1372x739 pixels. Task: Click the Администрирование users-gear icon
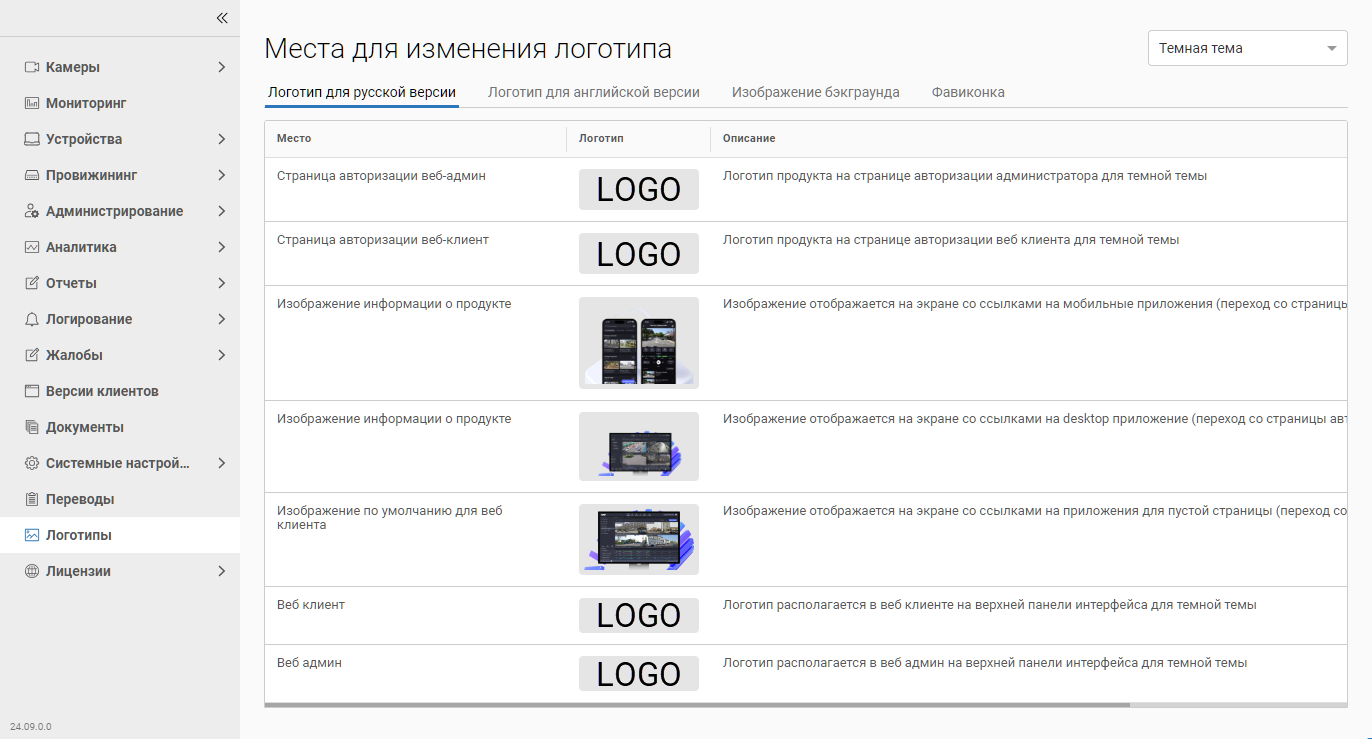(32, 211)
